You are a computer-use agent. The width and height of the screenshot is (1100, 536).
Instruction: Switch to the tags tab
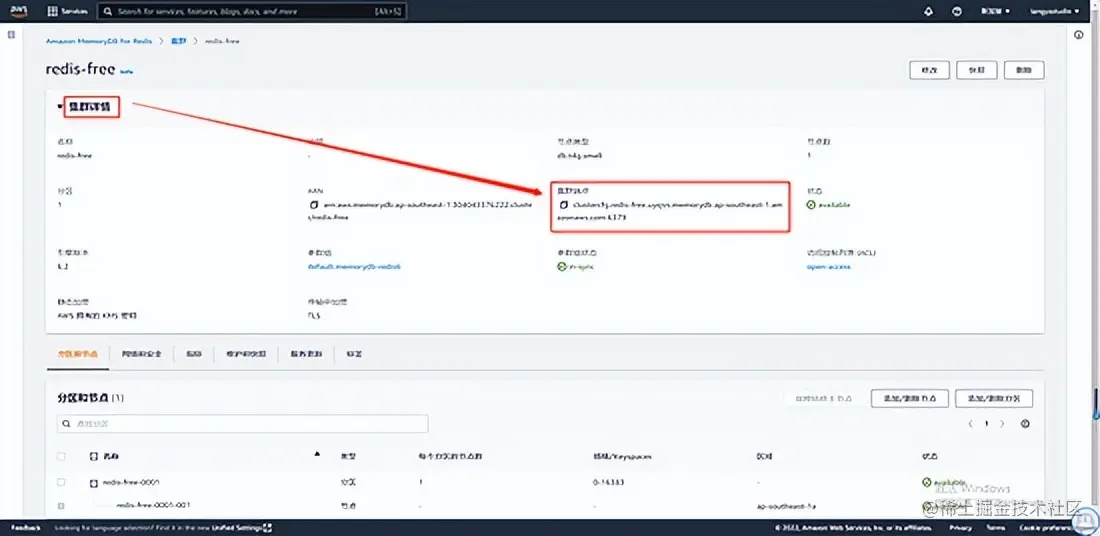[x=354, y=354]
